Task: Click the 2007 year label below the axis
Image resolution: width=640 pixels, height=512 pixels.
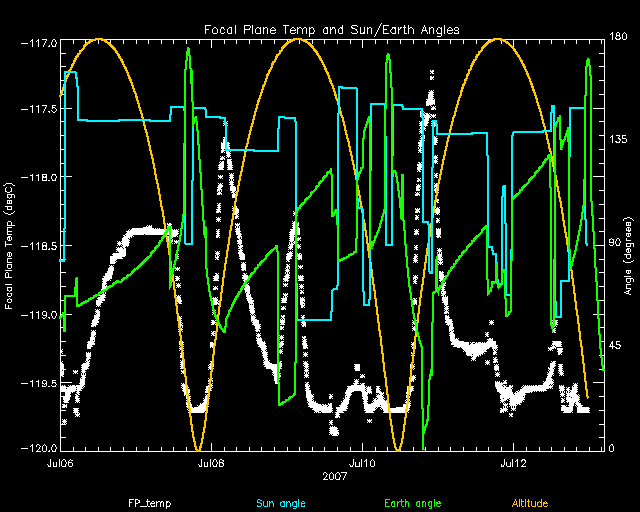Action: [x=335, y=477]
